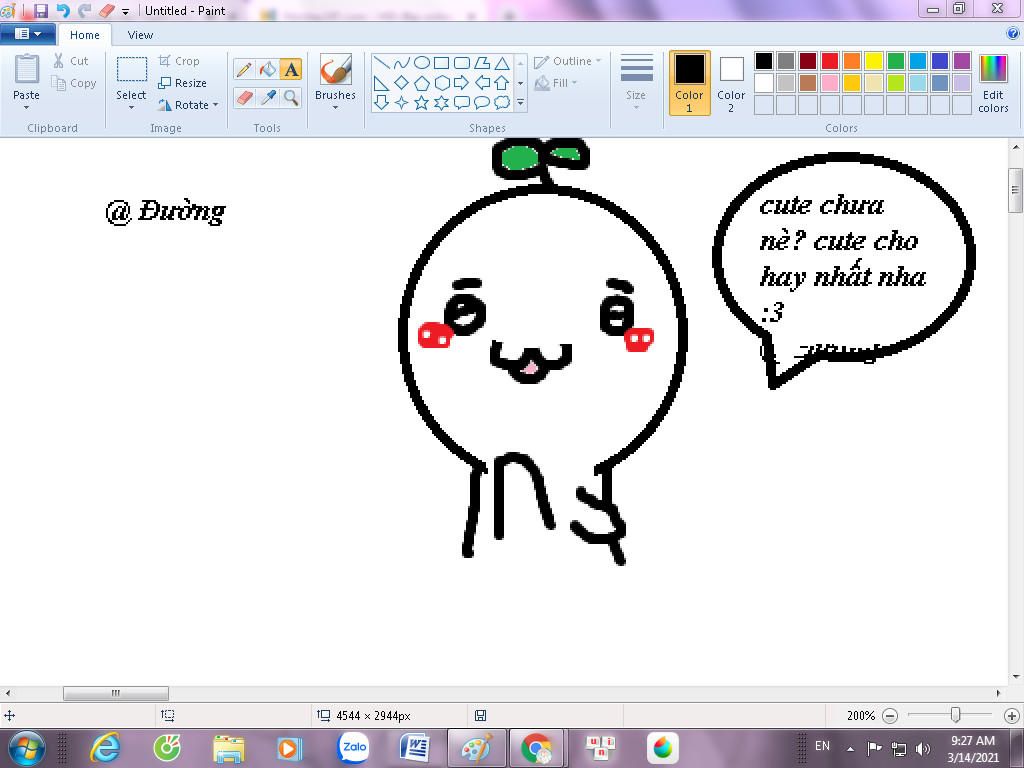Screen dimensions: 1024x768
Task: Open the Windows Start button
Action: 26,748
